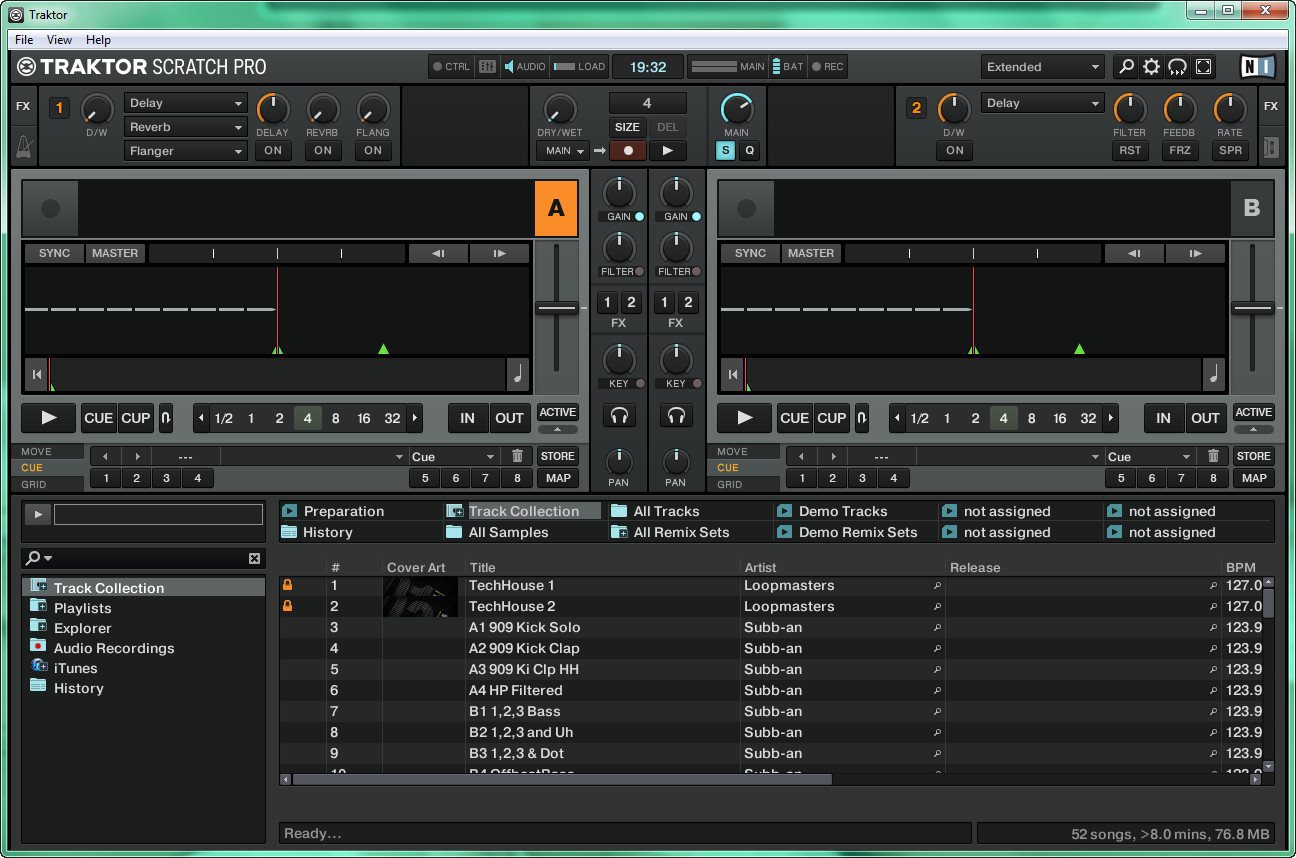
Task: Adjust the Deck B tempo fader
Action: tap(1252, 307)
